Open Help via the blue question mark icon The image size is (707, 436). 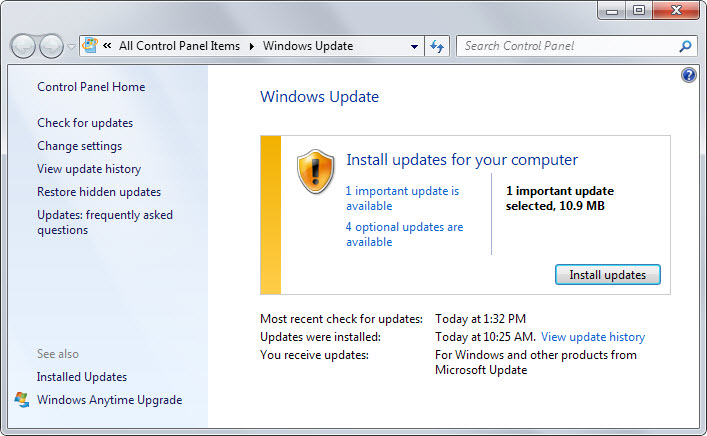point(689,75)
